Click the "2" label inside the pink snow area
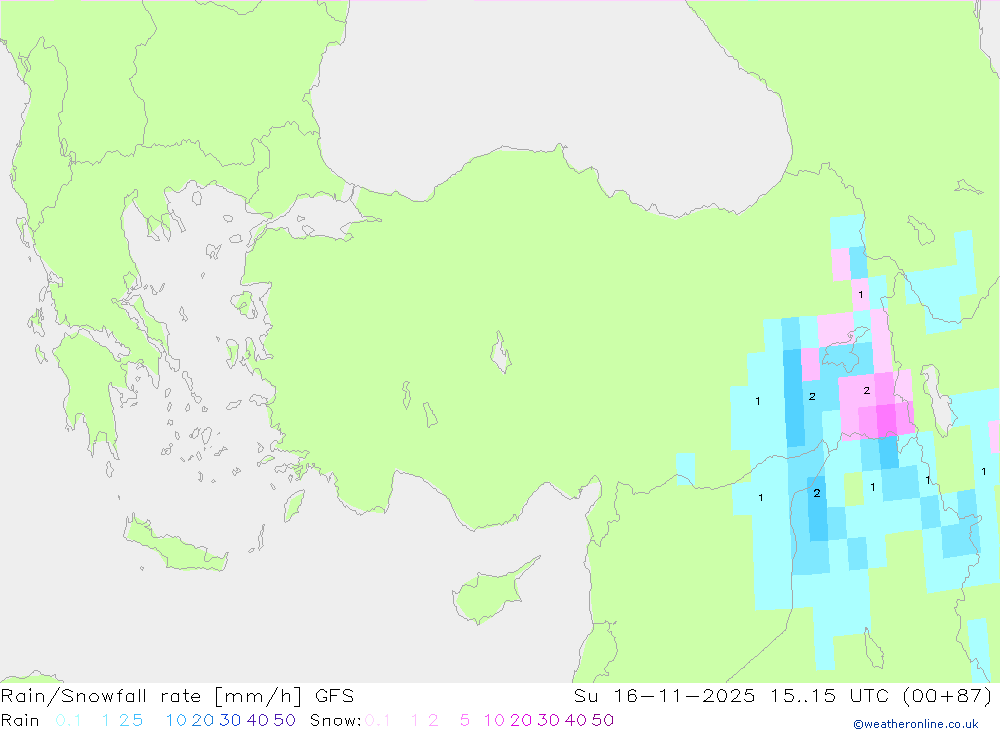The height and width of the screenshot is (733, 1000). coord(866,390)
